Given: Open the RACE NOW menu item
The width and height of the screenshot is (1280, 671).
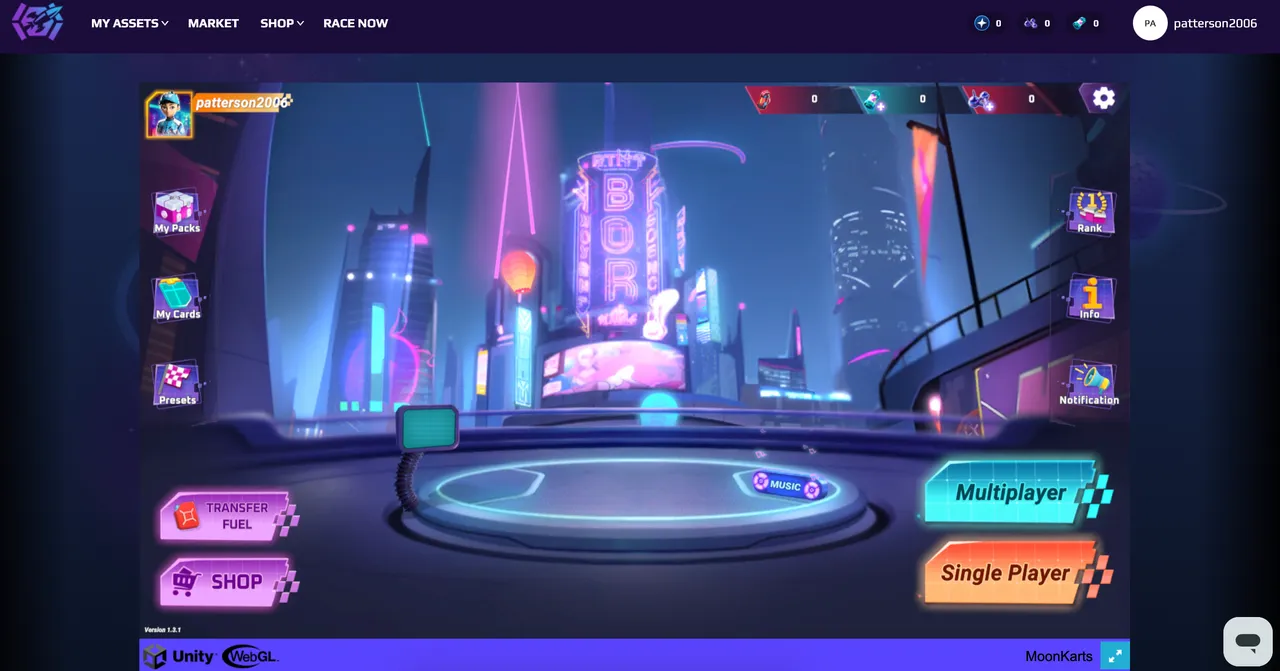Looking at the screenshot, I should (355, 23).
